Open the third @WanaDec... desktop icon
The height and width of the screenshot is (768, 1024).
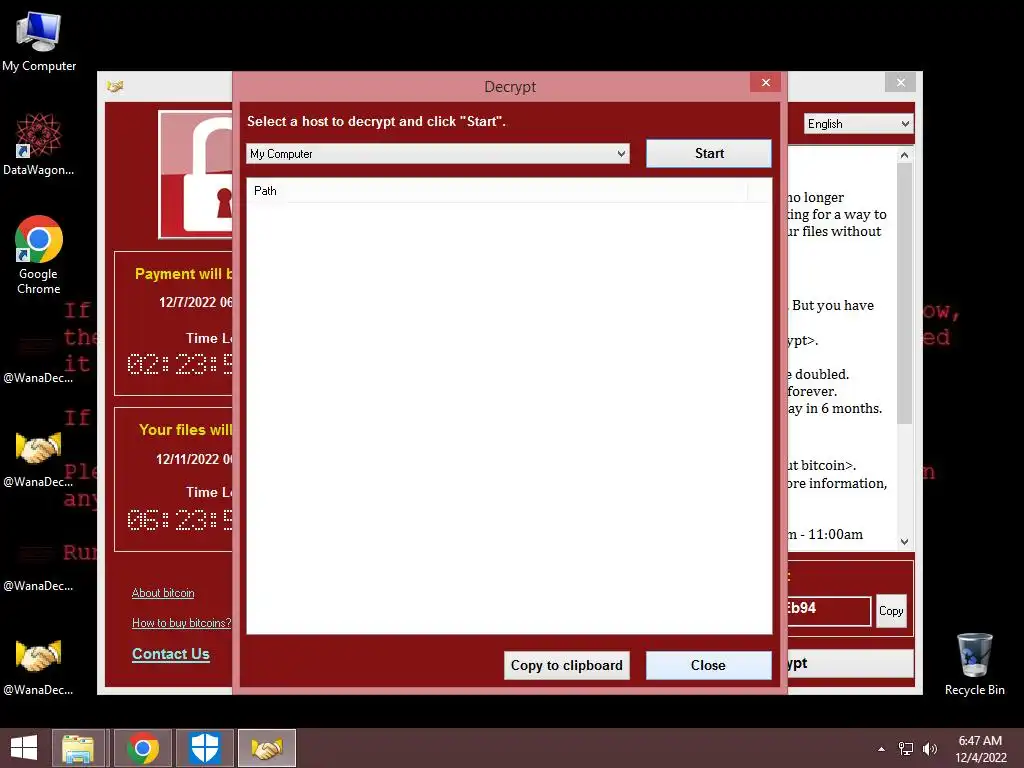point(39,566)
